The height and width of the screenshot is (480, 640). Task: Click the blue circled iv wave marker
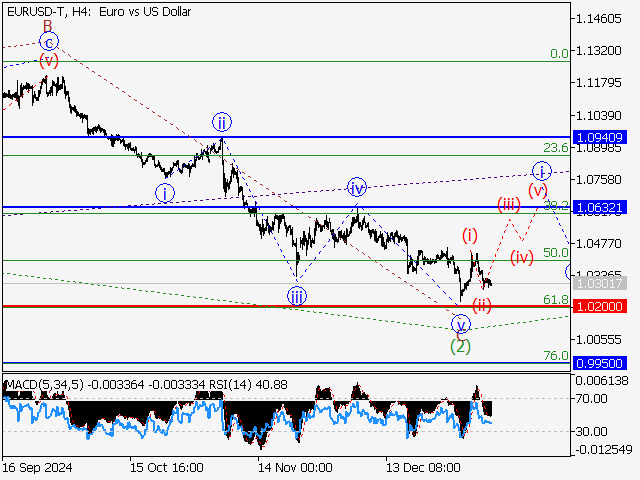357,187
